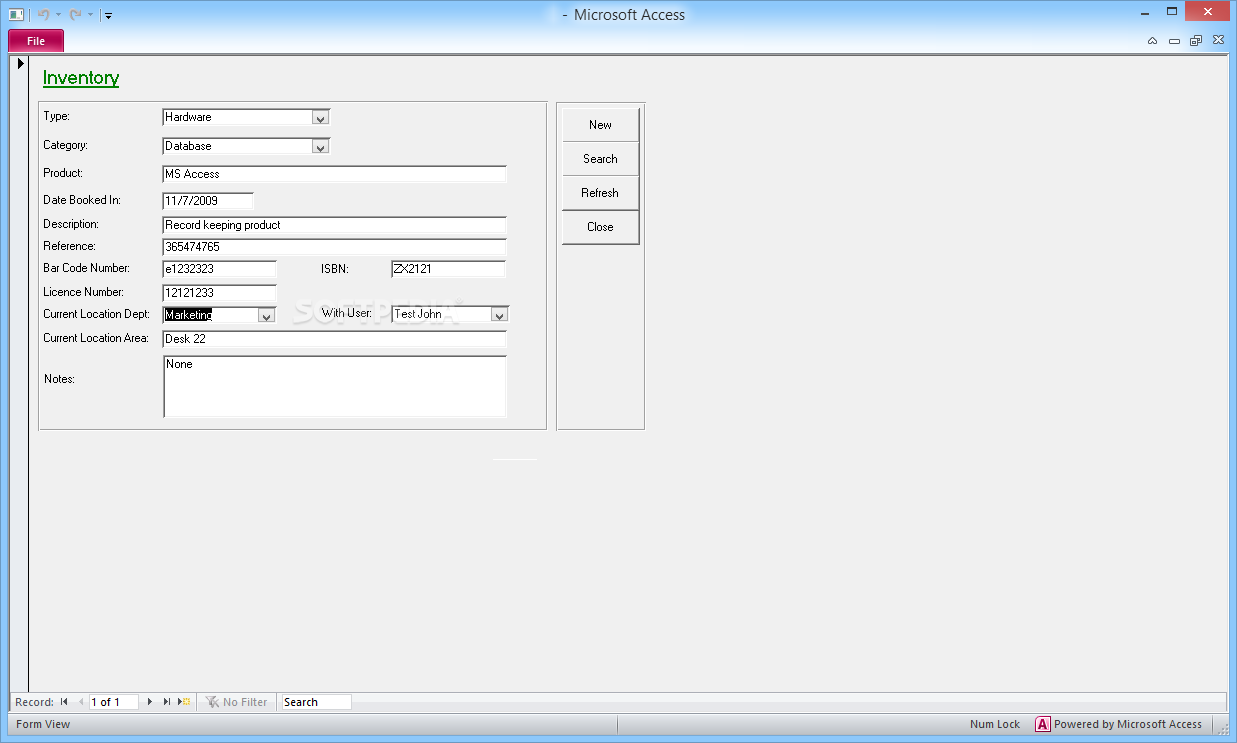The height and width of the screenshot is (743, 1237).
Task: Click the record navigation Search box
Action: [316, 702]
